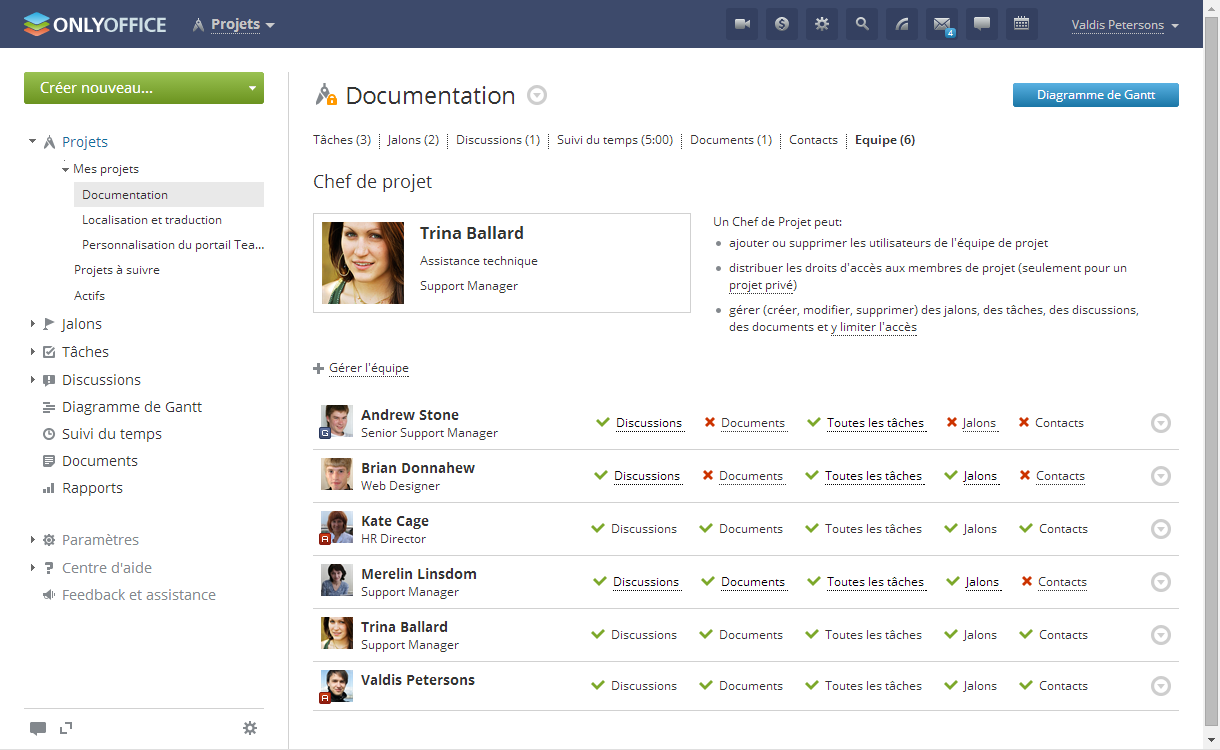Switch to the Discussions (1) tab

coord(498,140)
